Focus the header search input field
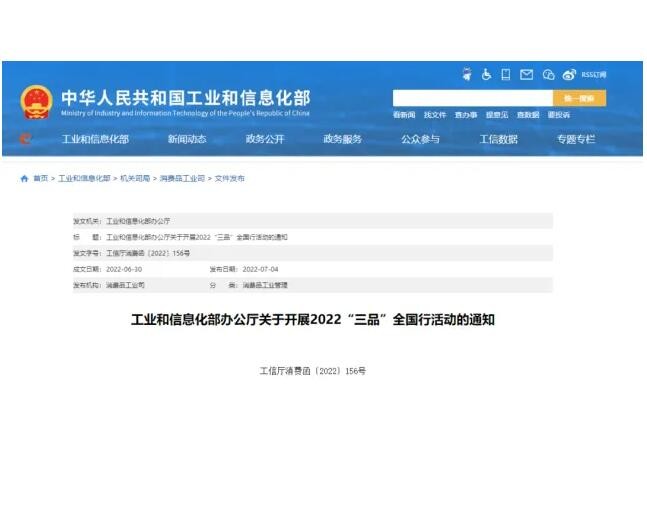647x507 pixels. 473,98
